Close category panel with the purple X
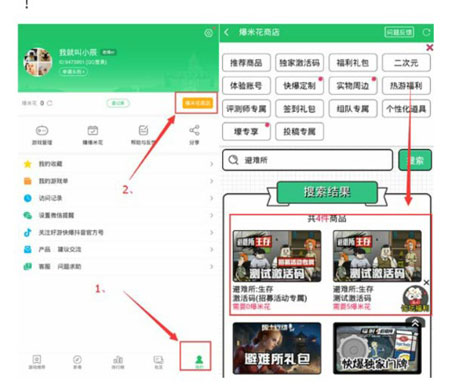The width and height of the screenshot is (450, 388). coord(430,48)
